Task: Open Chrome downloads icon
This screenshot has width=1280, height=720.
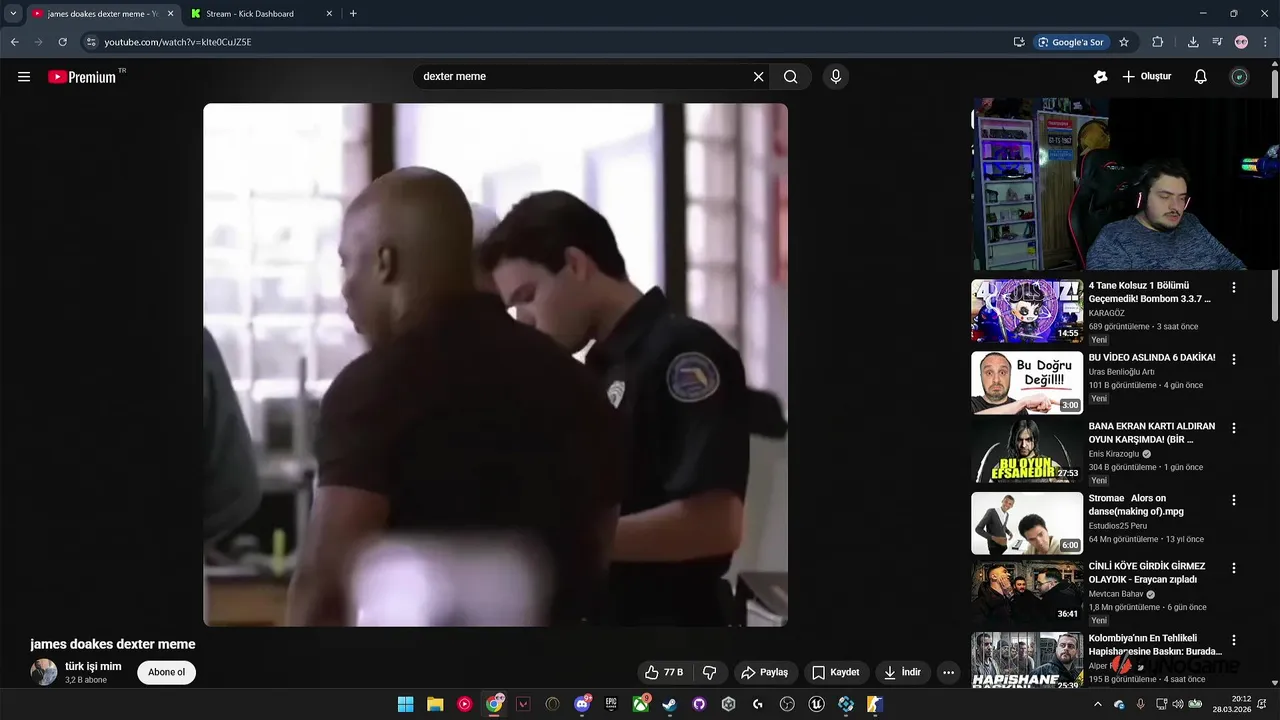Action: (x=1193, y=42)
